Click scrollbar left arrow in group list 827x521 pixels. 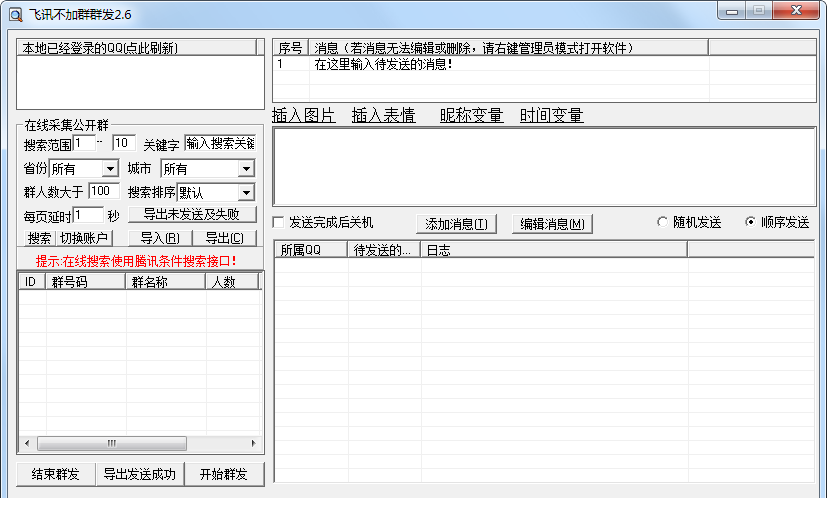[27, 443]
